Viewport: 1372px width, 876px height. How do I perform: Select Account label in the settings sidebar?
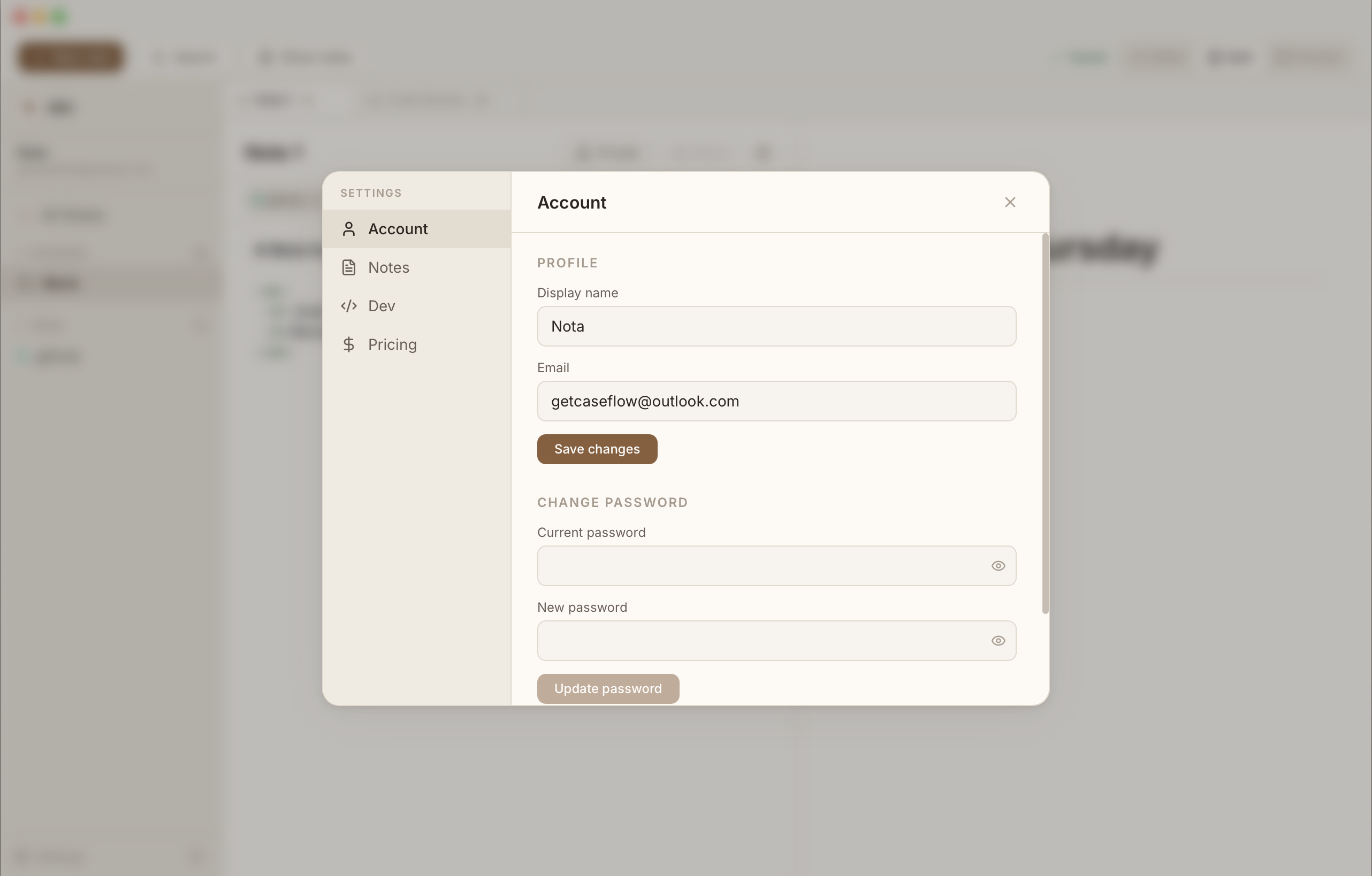coord(398,228)
